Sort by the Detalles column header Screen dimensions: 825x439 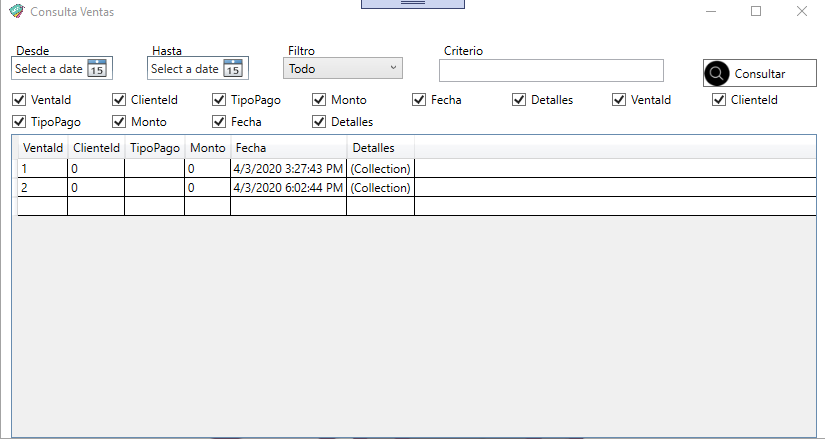pos(380,148)
